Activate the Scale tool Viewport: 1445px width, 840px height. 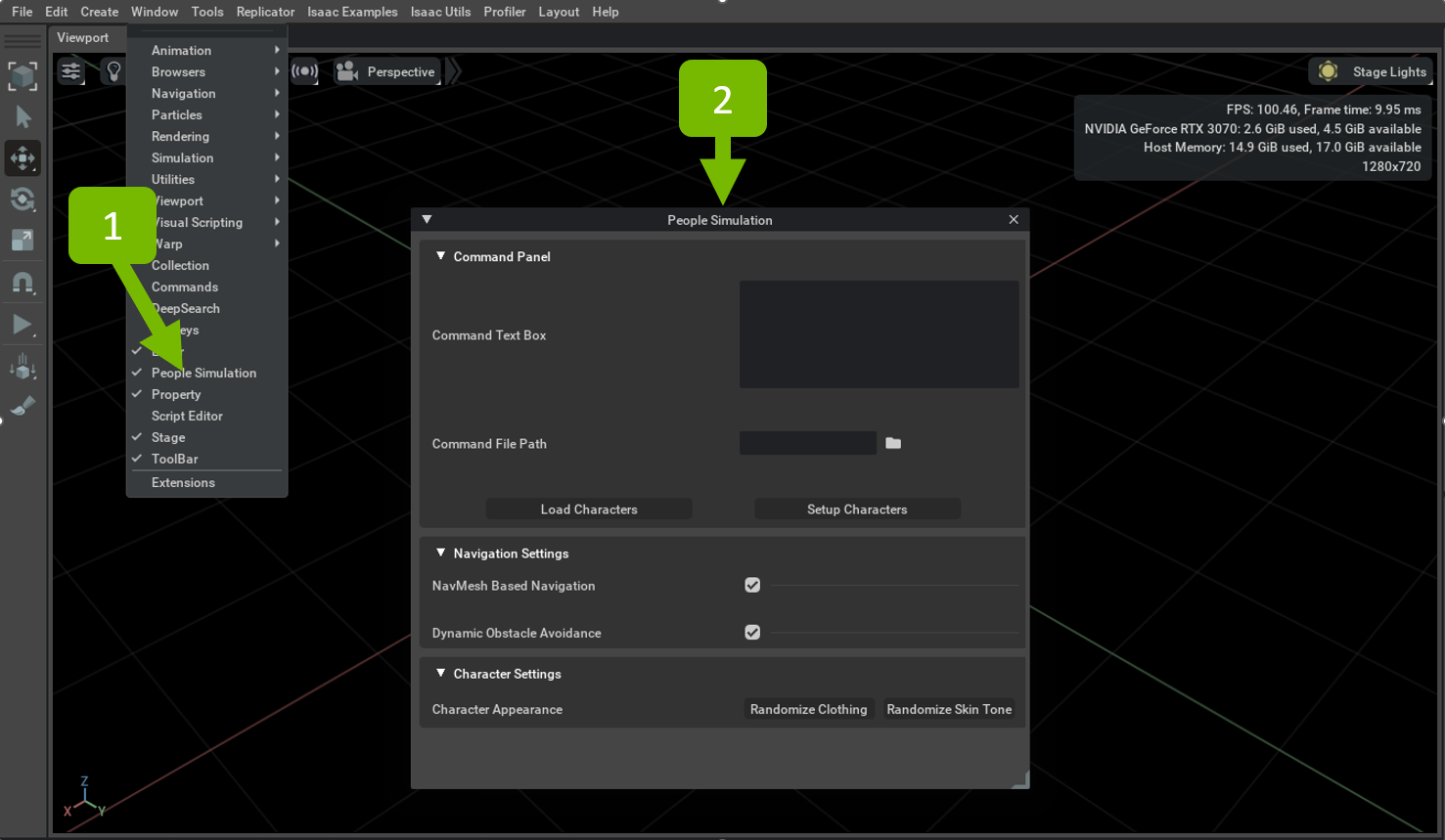coord(23,241)
